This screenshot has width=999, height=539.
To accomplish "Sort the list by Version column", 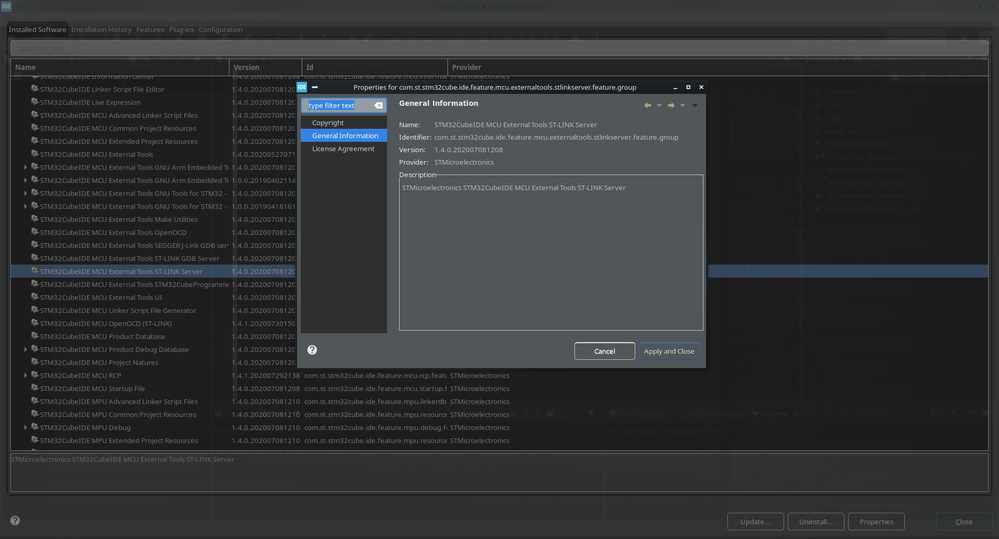I will pyautogui.click(x=265, y=67).
